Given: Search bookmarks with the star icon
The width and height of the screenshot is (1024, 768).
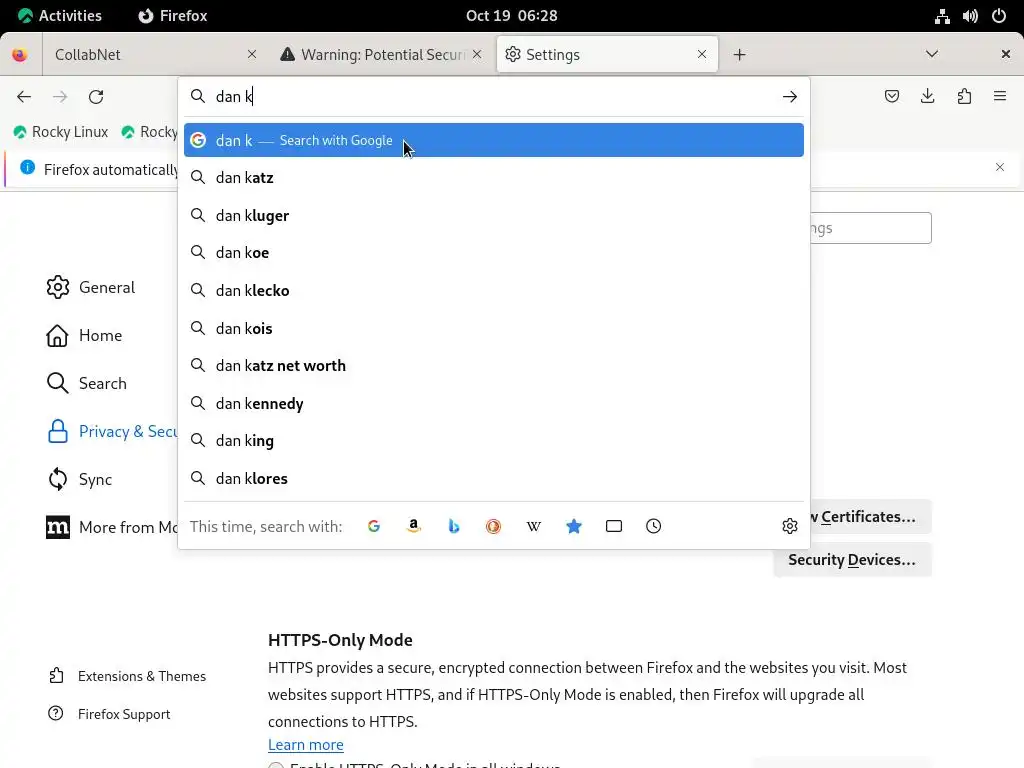Looking at the screenshot, I should 574,526.
